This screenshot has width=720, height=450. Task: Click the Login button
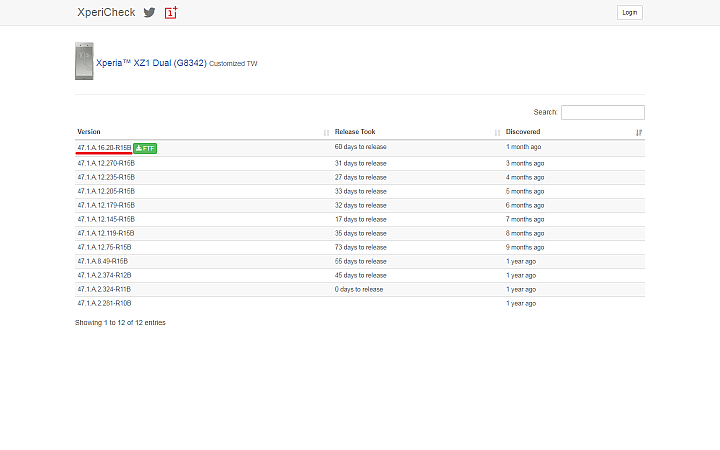click(x=630, y=12)
